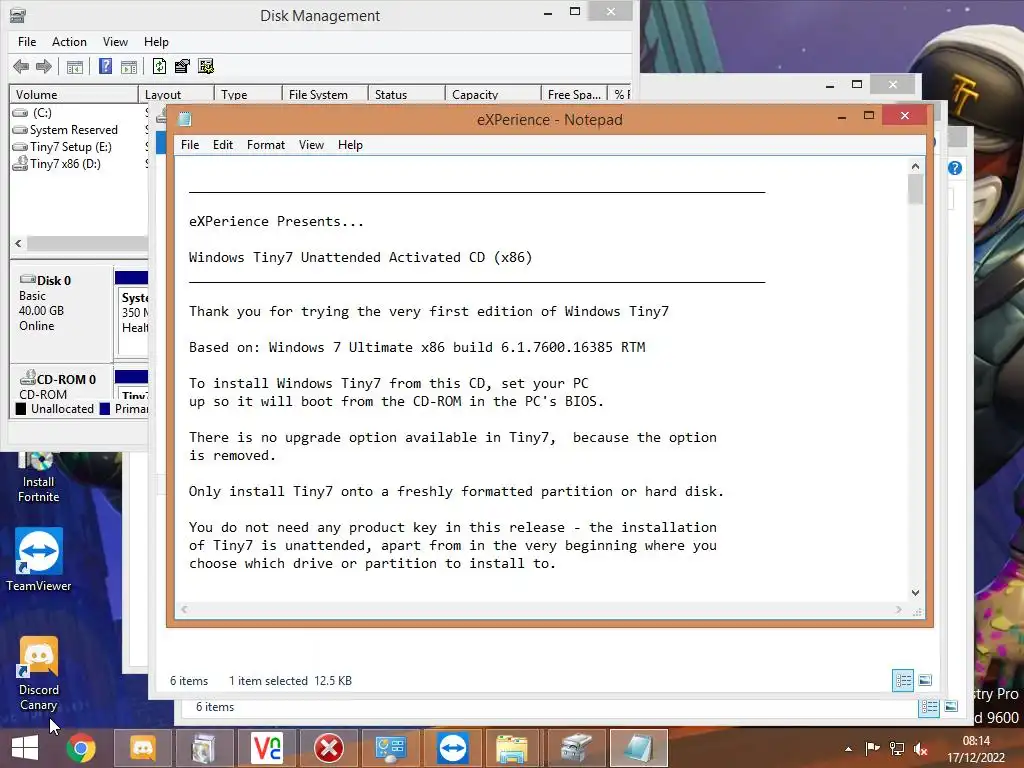Click the Notepad title bar icon
Image resolution: width=1024 pixels, height=768 pixels.
(x=185, y=119)
